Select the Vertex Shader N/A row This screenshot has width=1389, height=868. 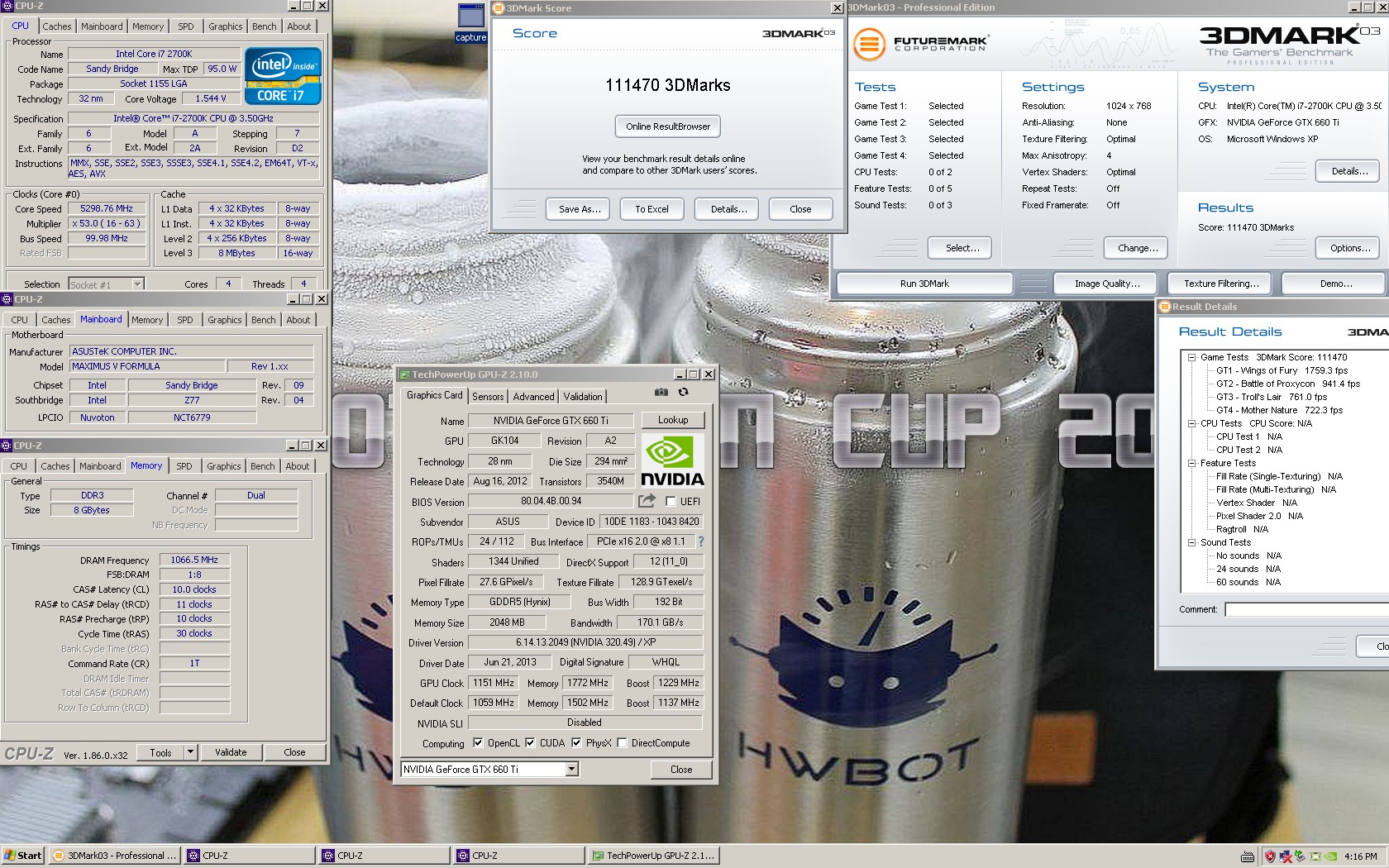coord(1257,503)
